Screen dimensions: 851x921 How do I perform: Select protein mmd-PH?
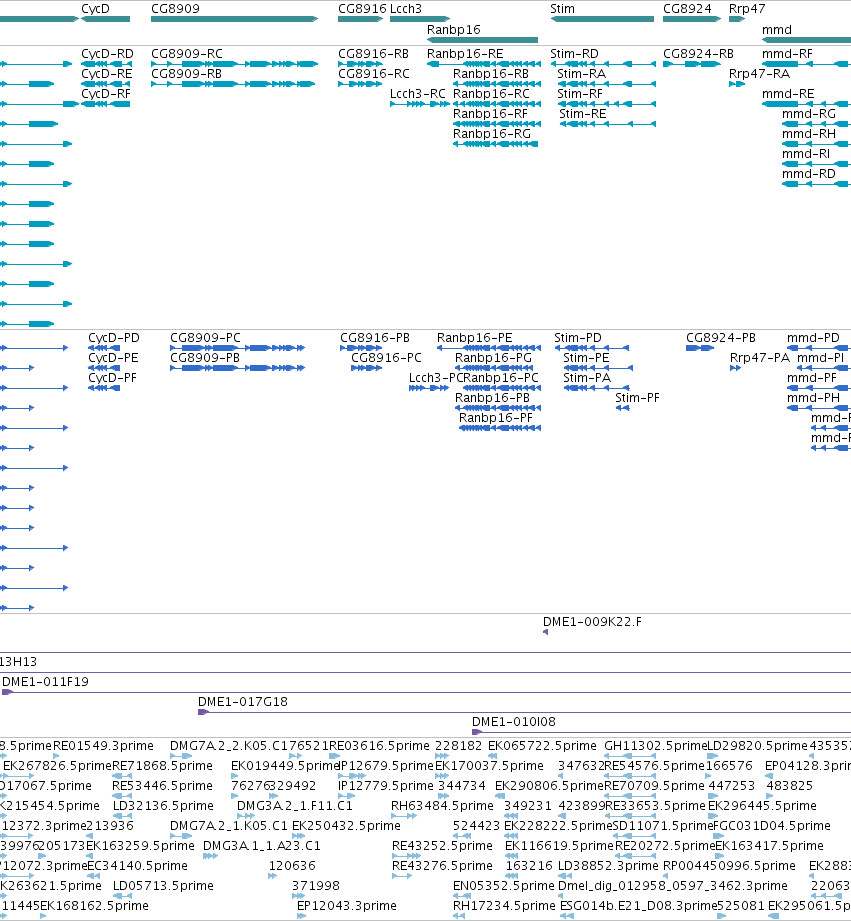(819, 408)
